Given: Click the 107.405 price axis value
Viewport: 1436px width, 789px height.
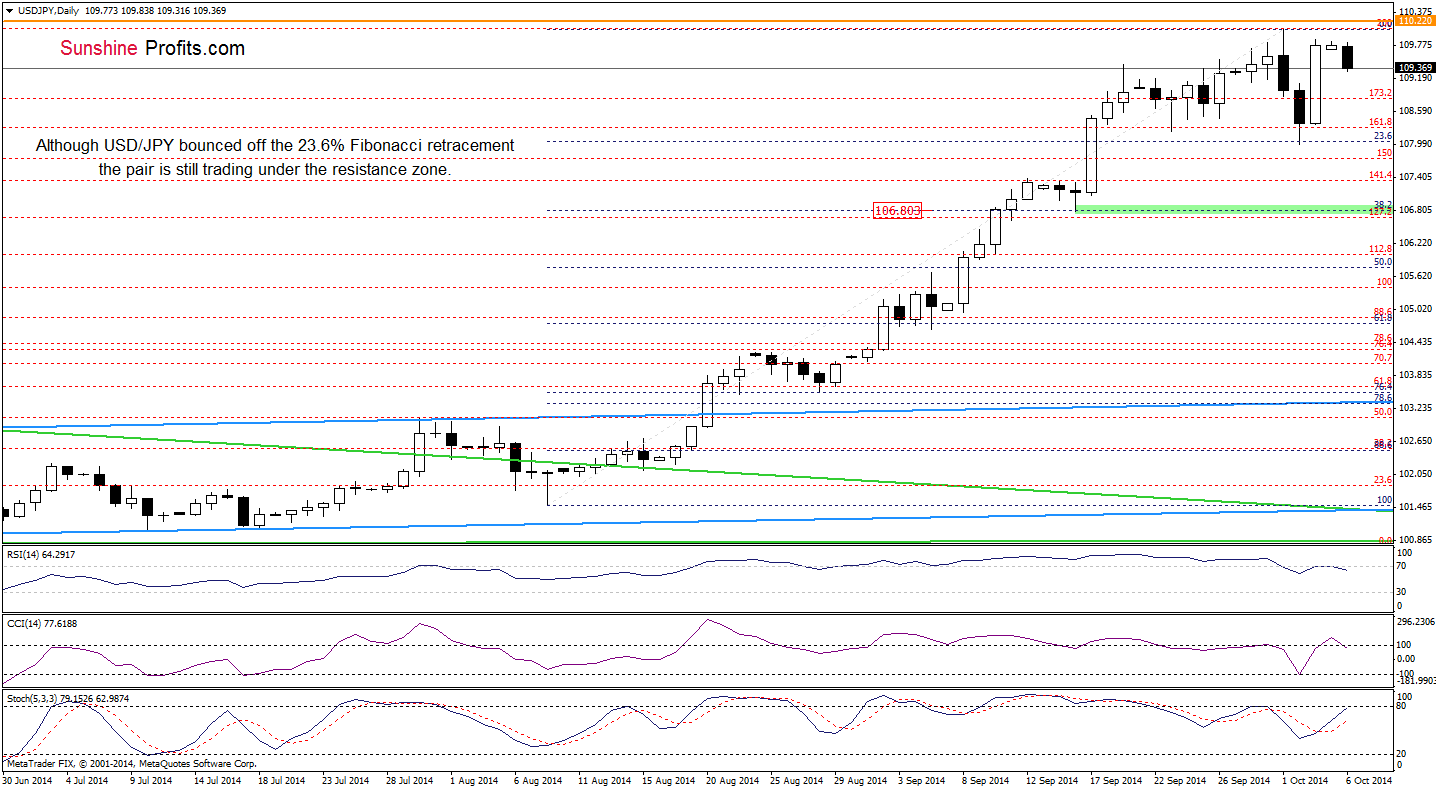Looking at the screenshot, I should 1414,176.
